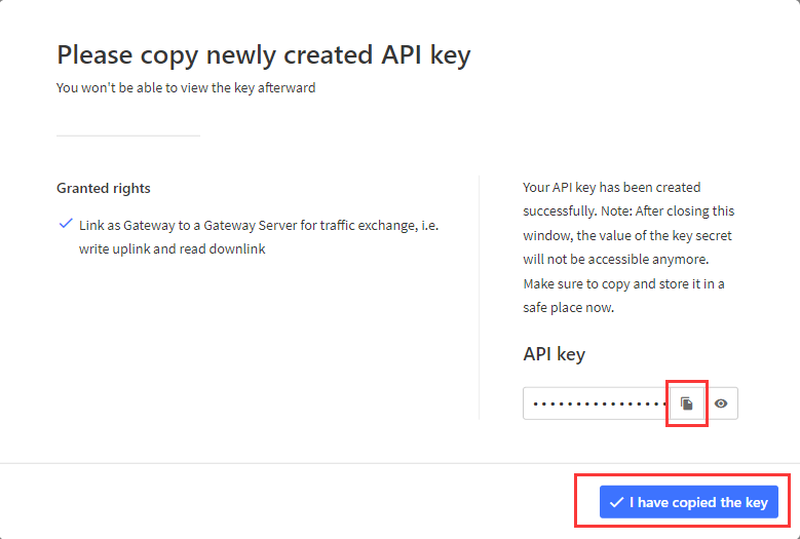Click the "safe place now." text
The width and height of the screenshot is (800, 539).
(x=568, y=308)
